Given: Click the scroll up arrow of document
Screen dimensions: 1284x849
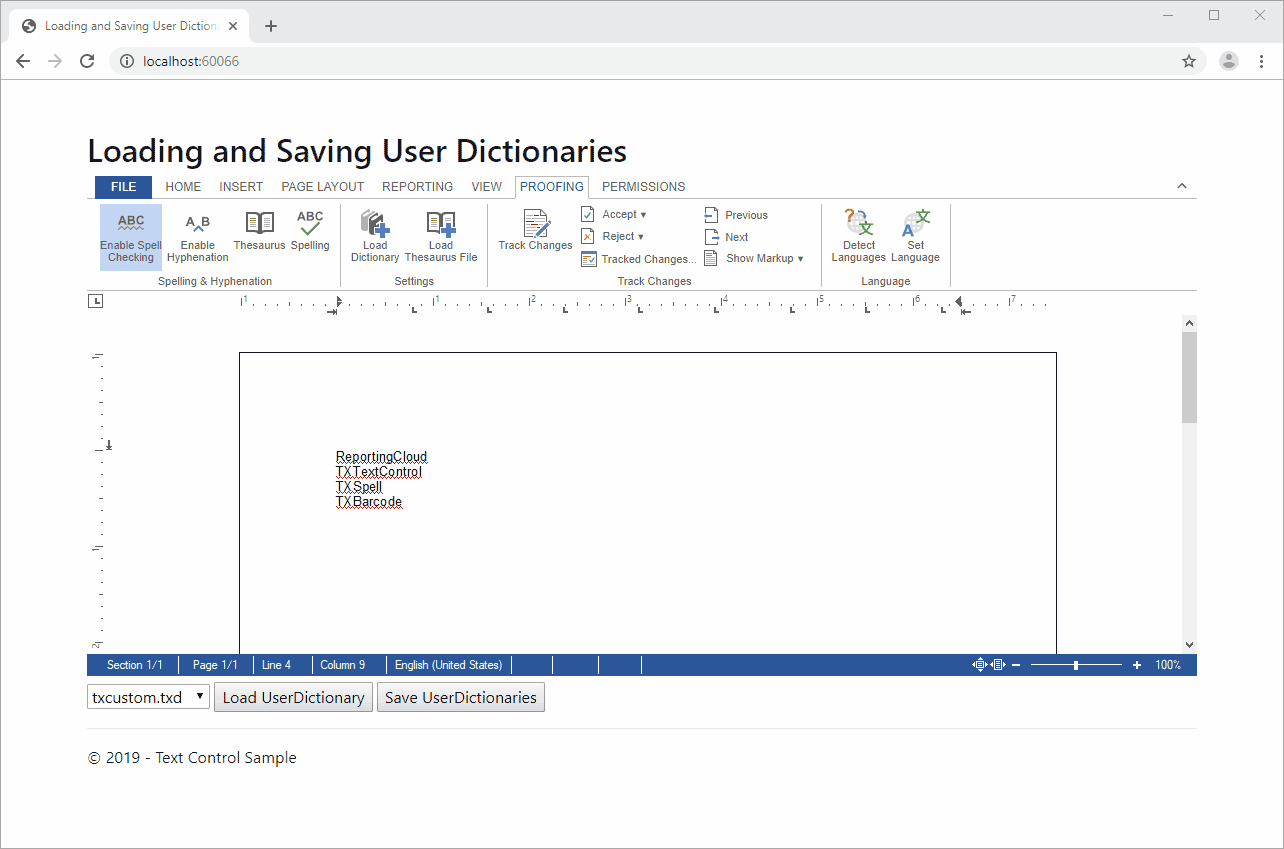Looking at the screenshot, I should 1189,323.
